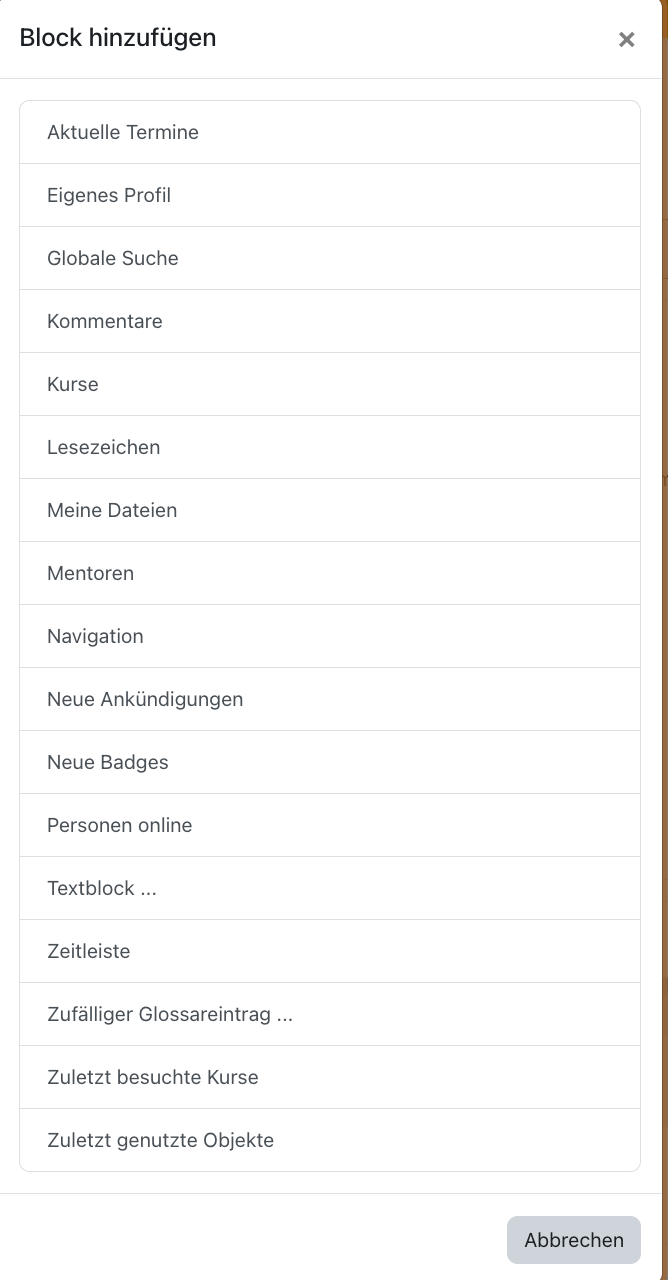Choose the Personen online block
The image size is (668, 1280).
pos(330,825)
